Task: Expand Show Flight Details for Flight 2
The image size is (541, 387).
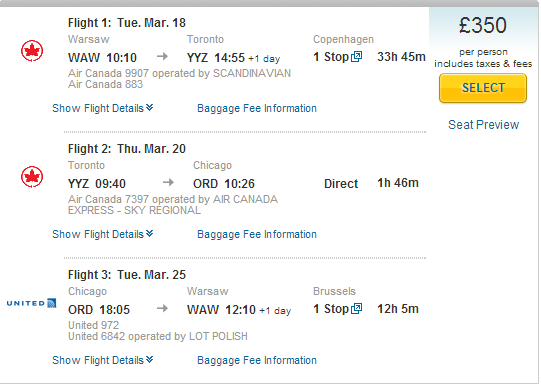Action: tap(103, 234)
